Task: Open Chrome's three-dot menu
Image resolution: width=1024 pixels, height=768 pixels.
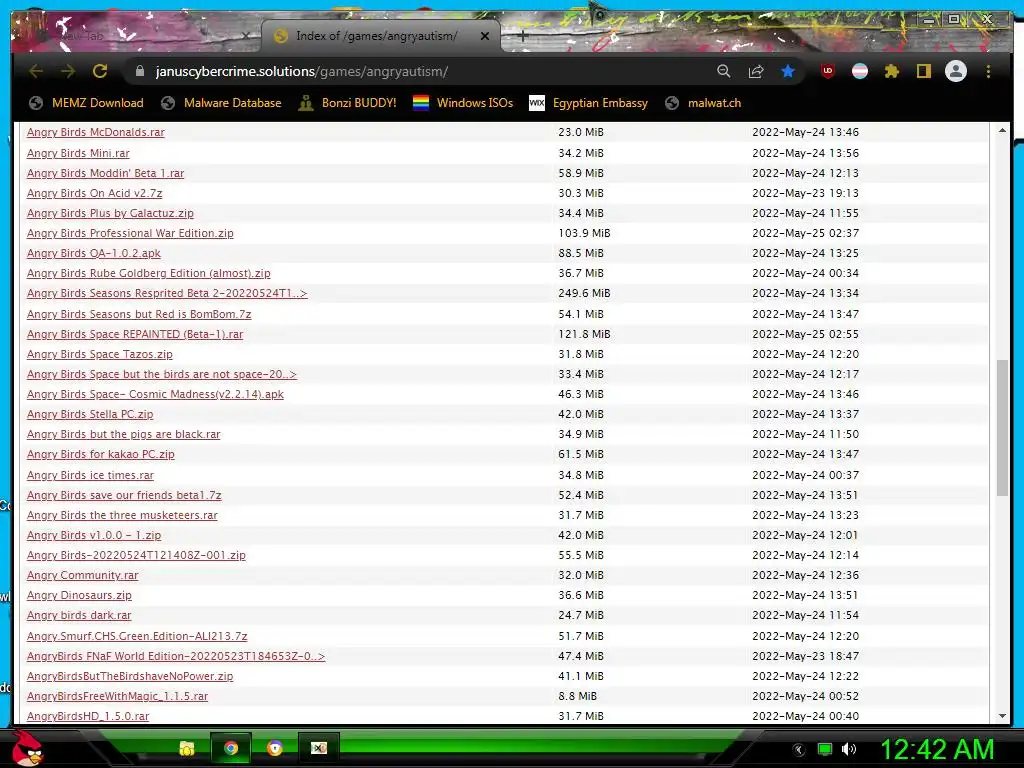Action: coord(988,71)
